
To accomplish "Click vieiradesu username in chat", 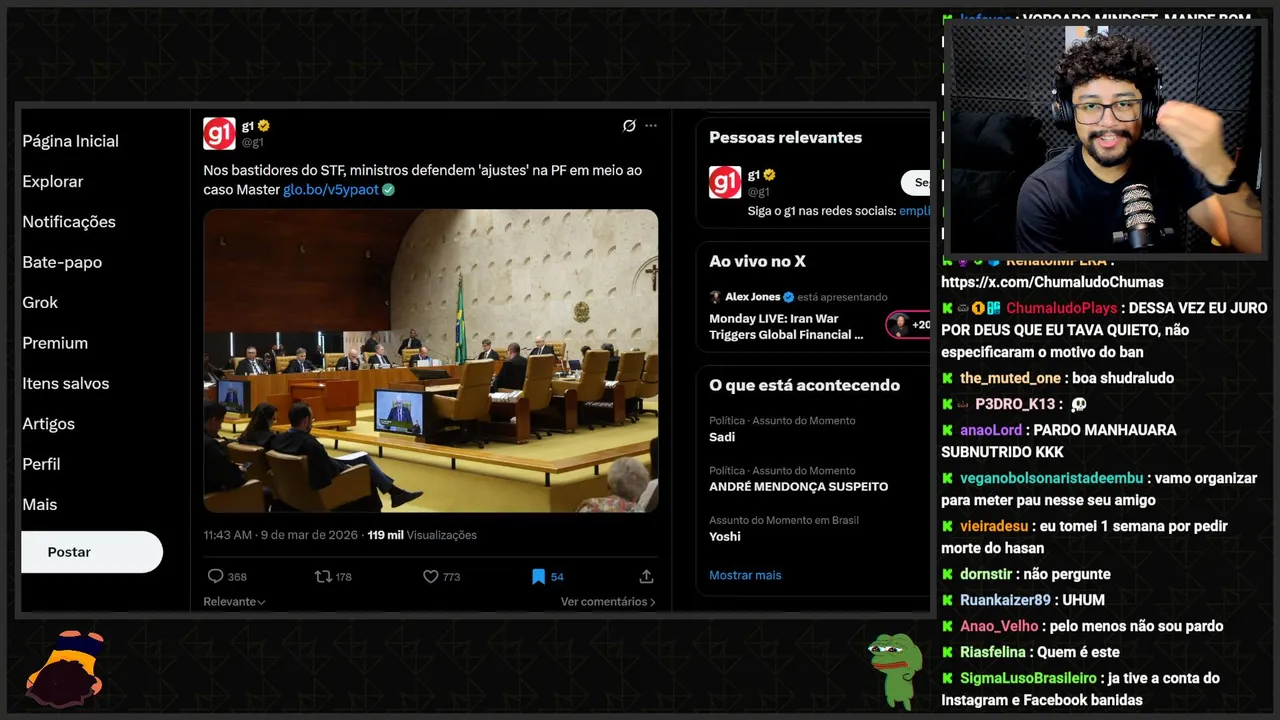I will (994, 526).
